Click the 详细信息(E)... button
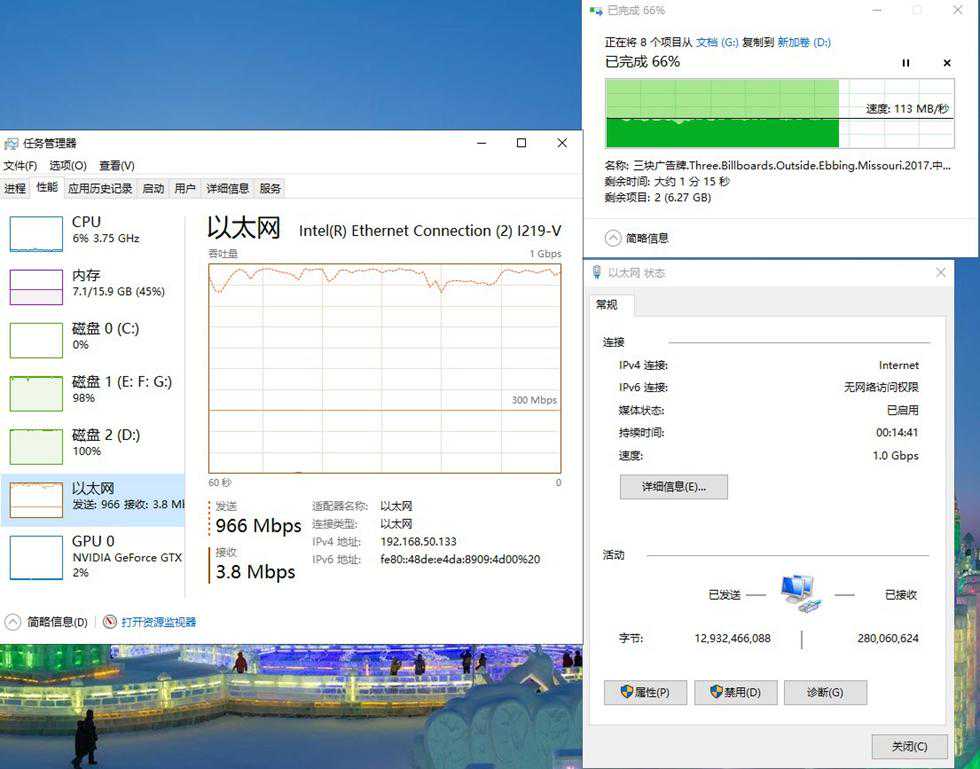The image size is (980, 769). (673, 487)
